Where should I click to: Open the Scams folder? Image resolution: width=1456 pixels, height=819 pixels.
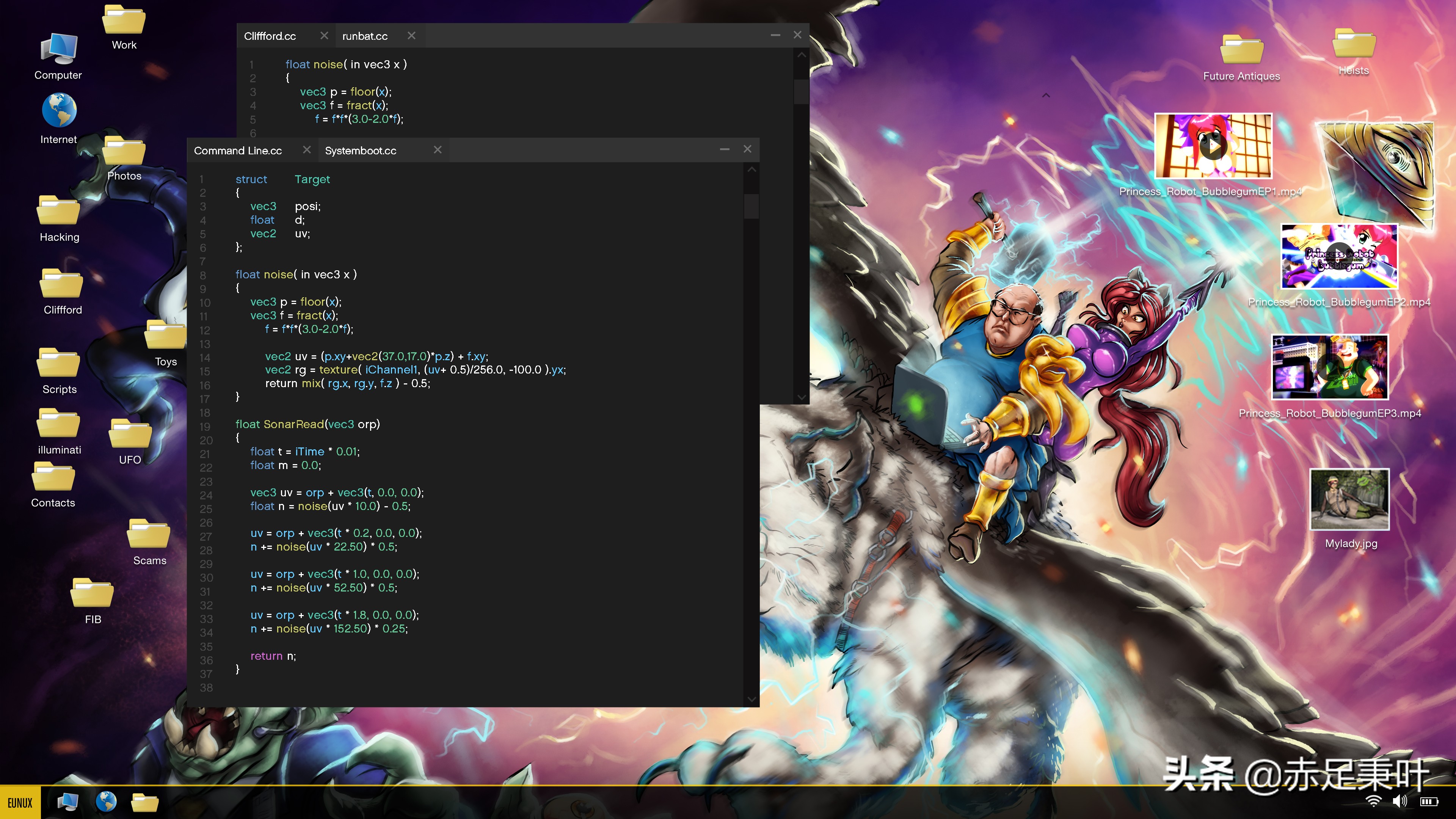point(149,535)
